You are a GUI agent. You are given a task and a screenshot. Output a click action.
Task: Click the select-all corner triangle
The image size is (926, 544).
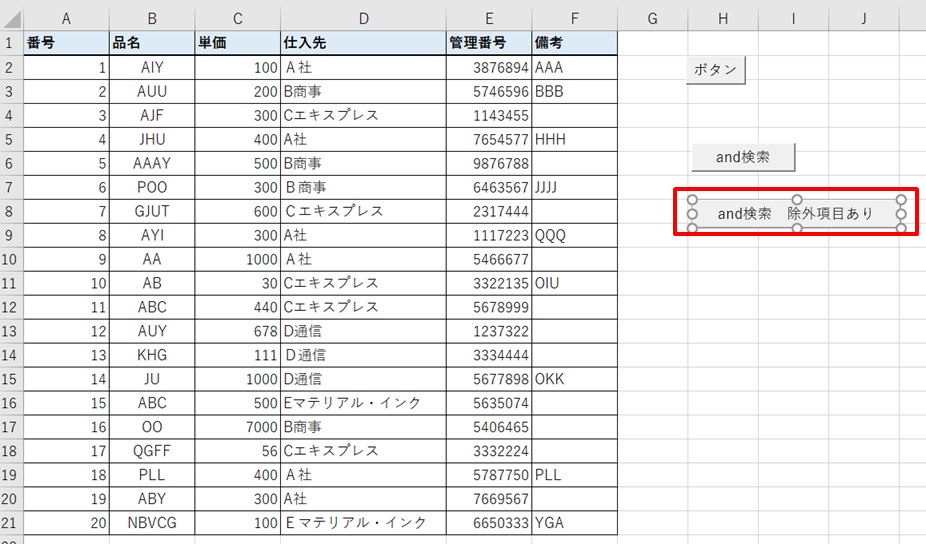[12, 19]
